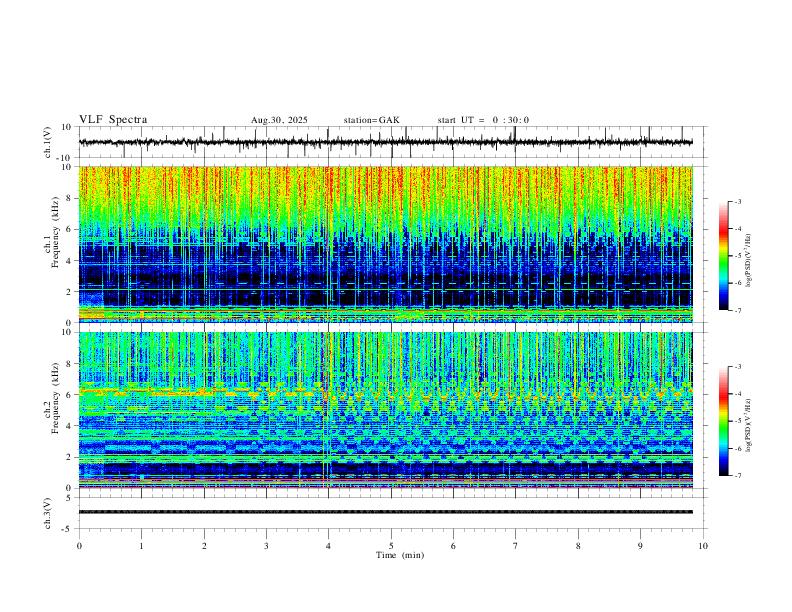Click the ch.3 black voltage trace band
Image resolution: width=792 pixels, height=612 pixels.
[x=385, y=512]
